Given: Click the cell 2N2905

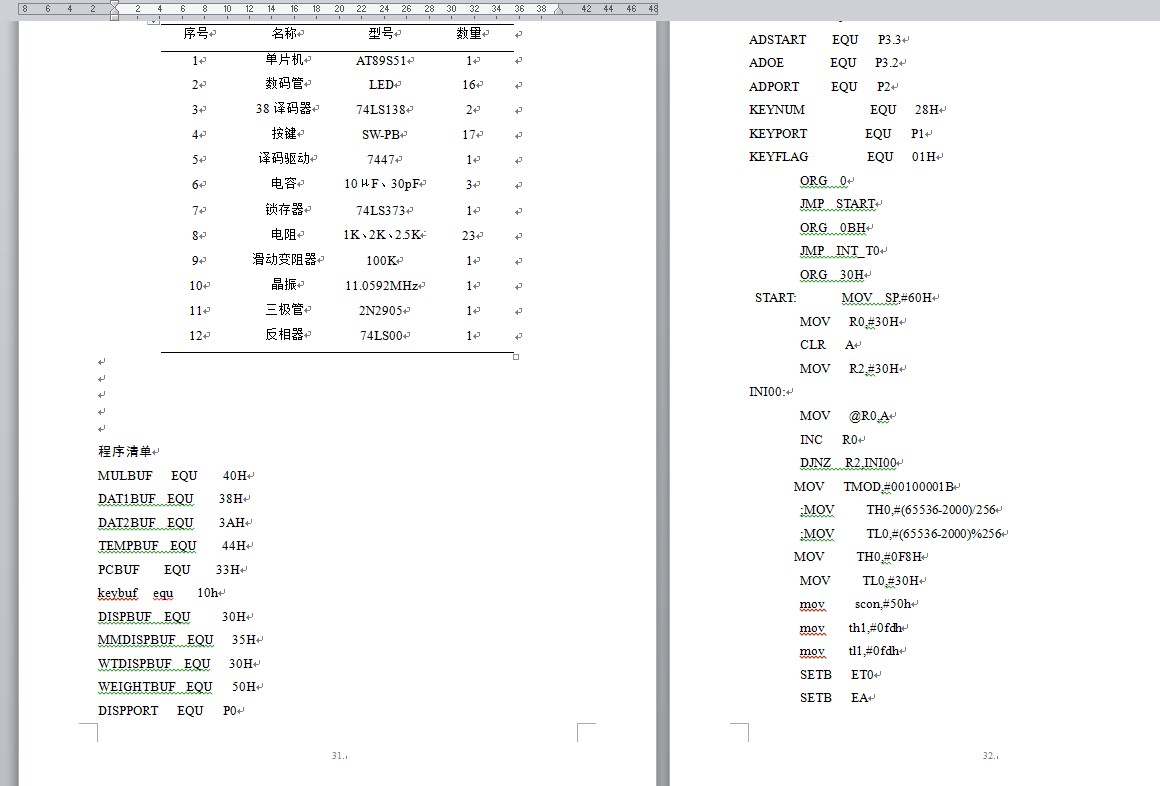Looking at the screenshot, I should 382,311.
